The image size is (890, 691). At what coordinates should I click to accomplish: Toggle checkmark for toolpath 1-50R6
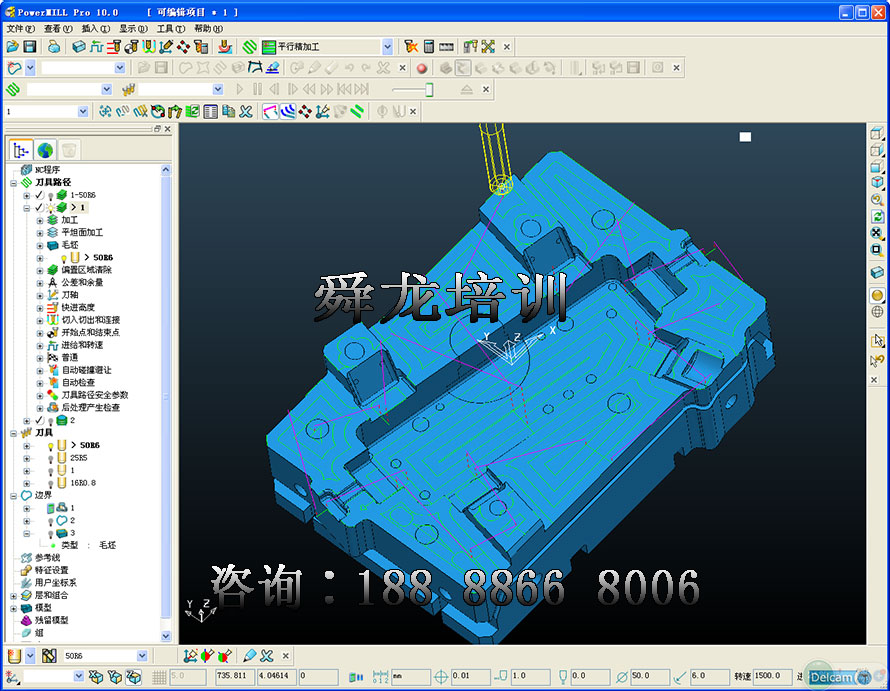pyautogui.click(x=39, y=195)
